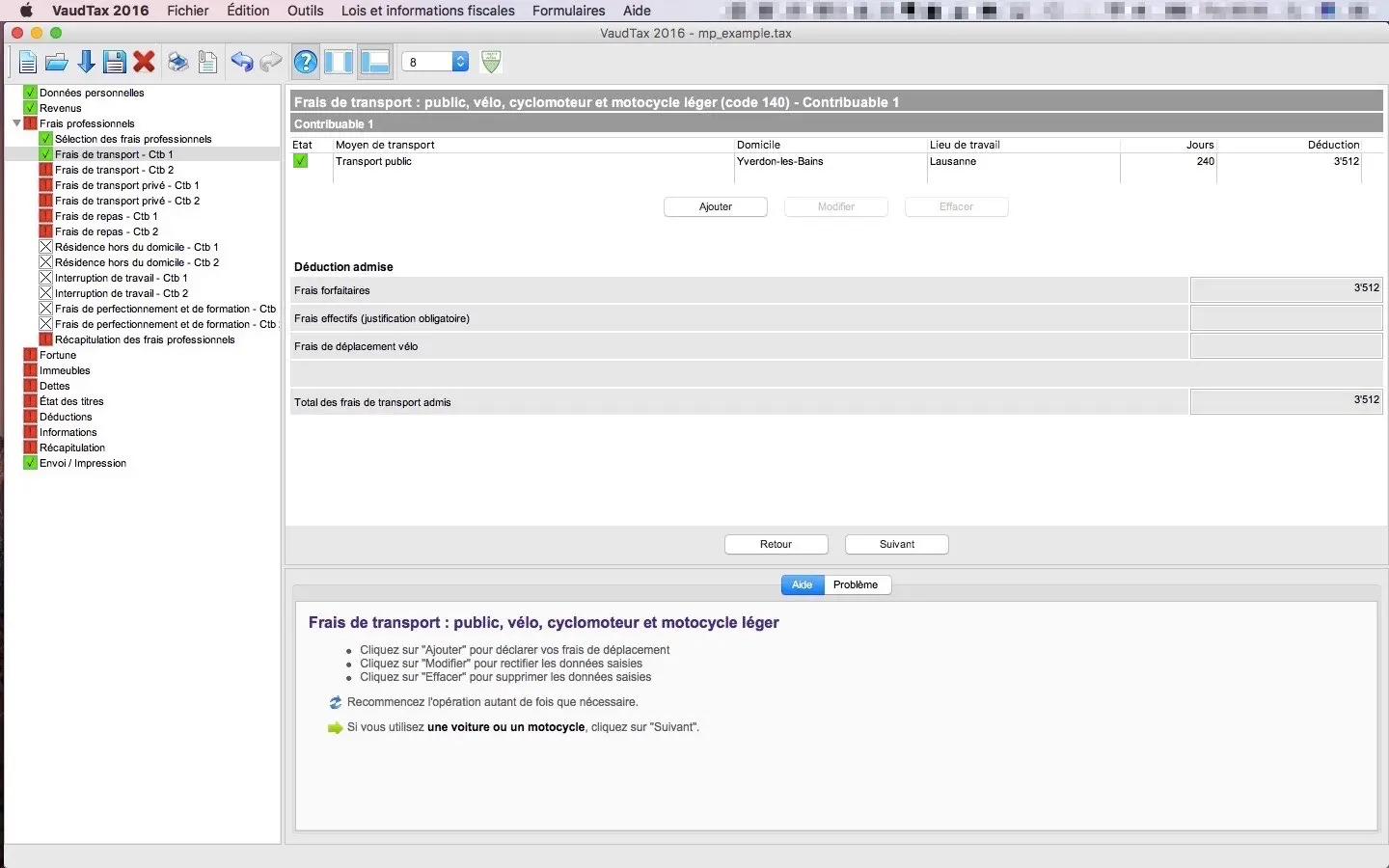1389x868 pixels.
Task: Collapse the Frais professionnels tree node
Action: tap(16, 123)
